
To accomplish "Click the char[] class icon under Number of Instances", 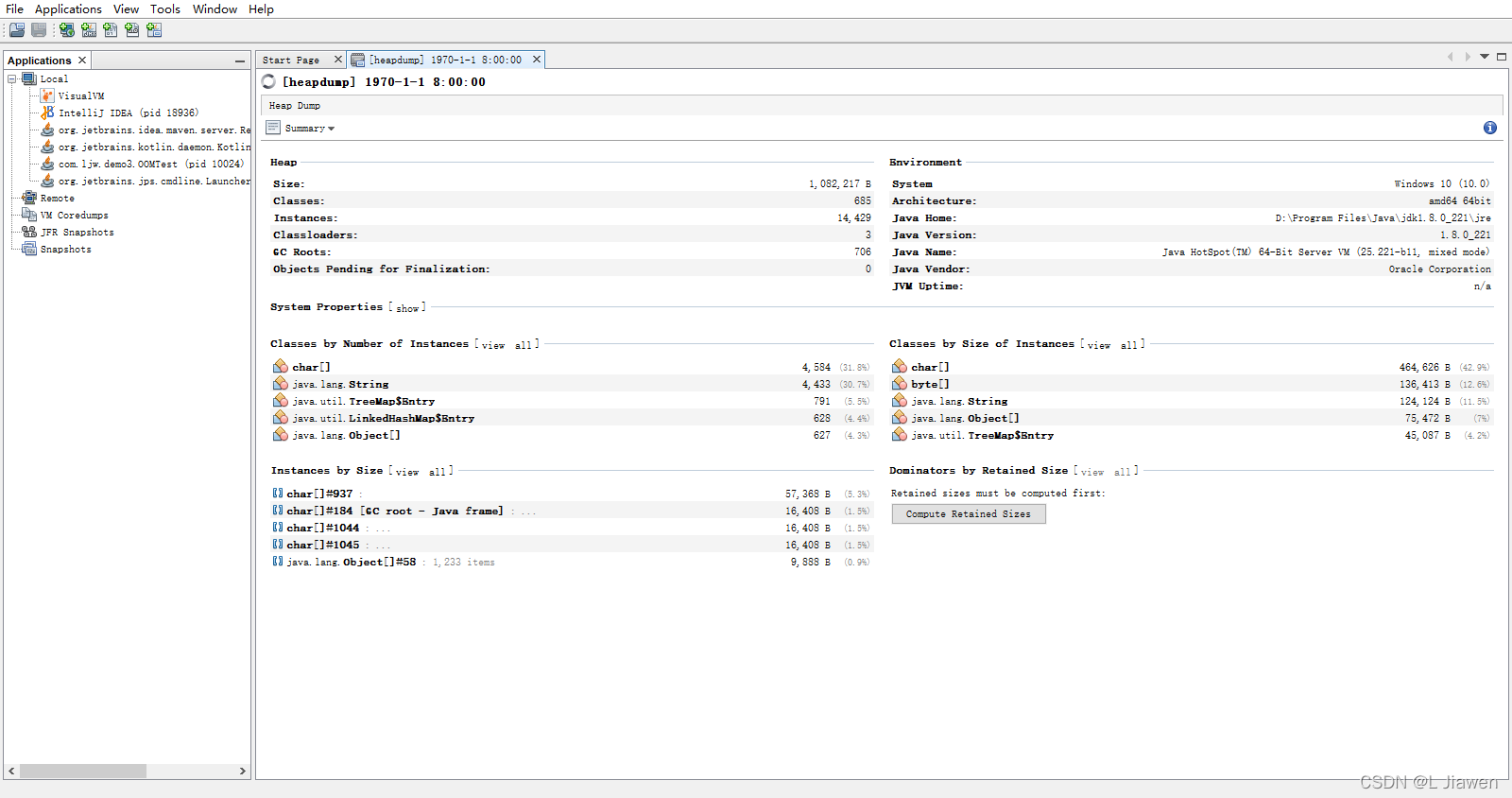I will pyautogui.click(x=281, y=367).
